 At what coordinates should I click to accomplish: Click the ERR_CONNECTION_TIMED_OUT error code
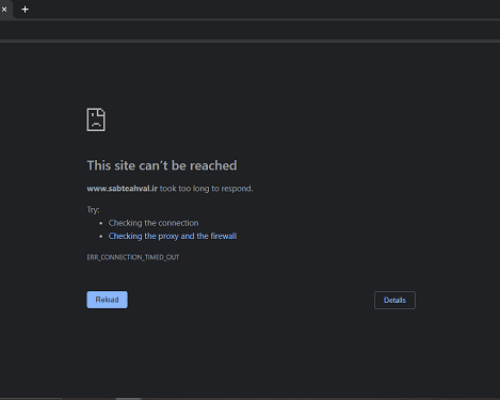pos(133,257)
